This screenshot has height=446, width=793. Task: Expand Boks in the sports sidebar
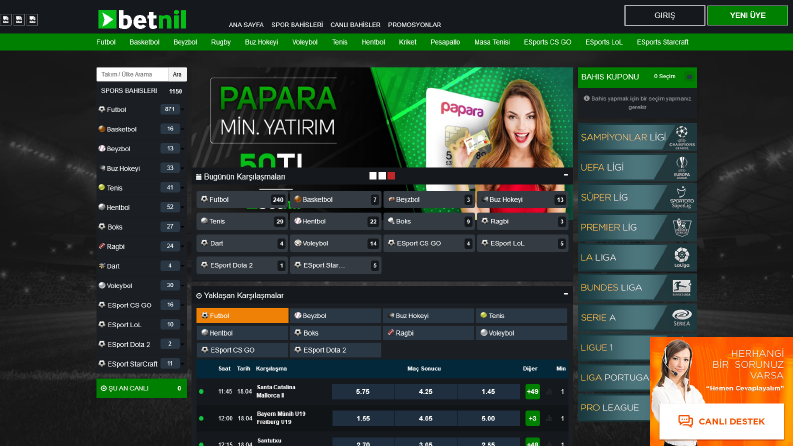(142, 227)
